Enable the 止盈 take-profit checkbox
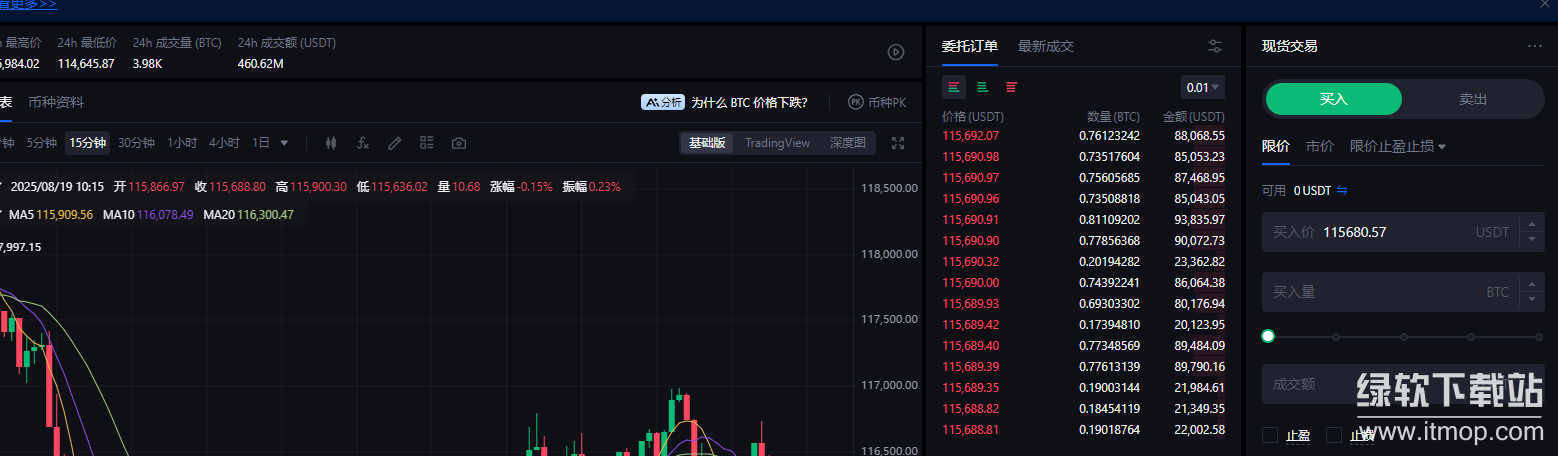Image resolution: width=1558 pixels, height=456 pixels. 1270,435
